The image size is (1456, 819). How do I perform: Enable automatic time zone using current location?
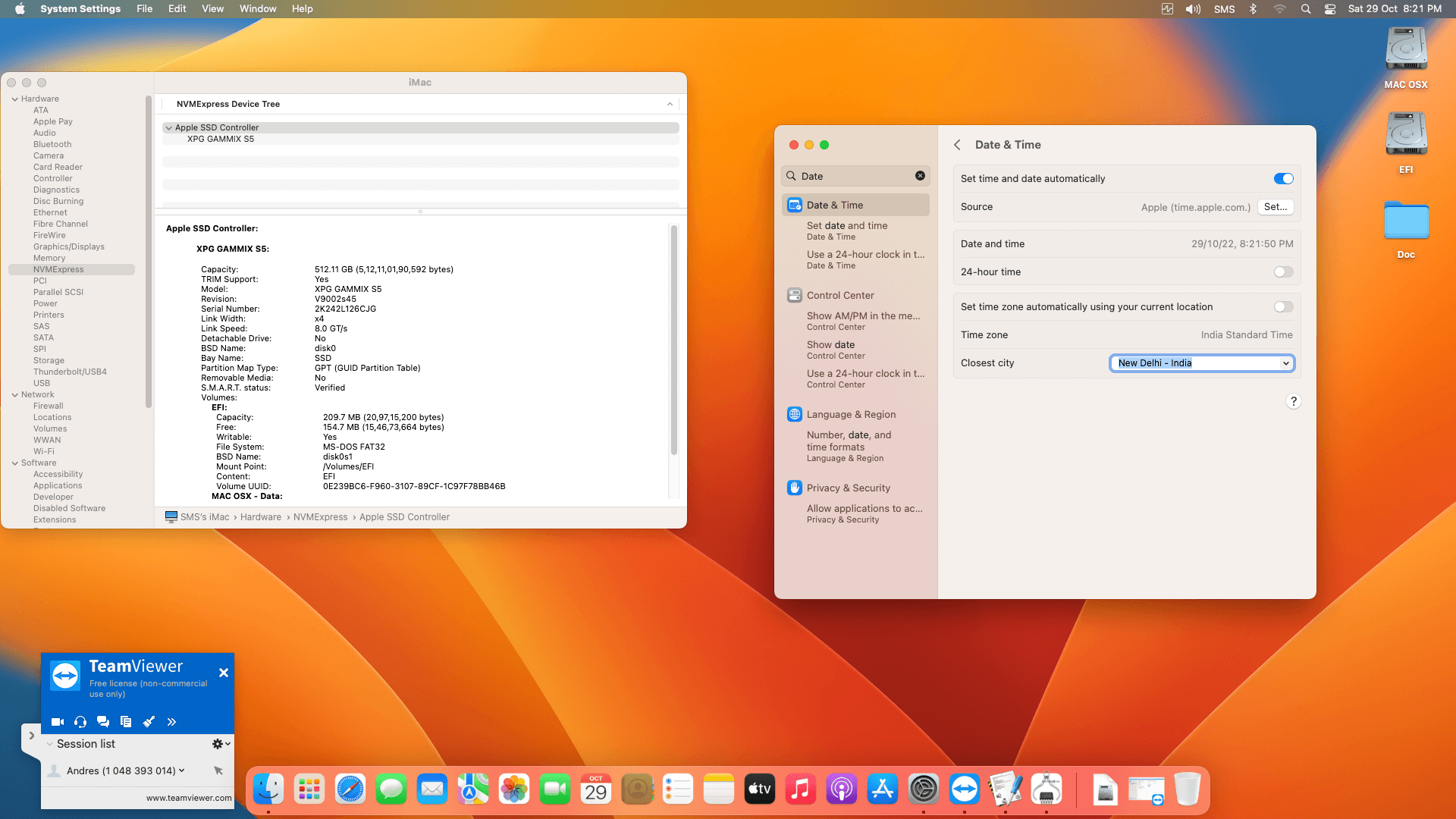(1282, 306)
